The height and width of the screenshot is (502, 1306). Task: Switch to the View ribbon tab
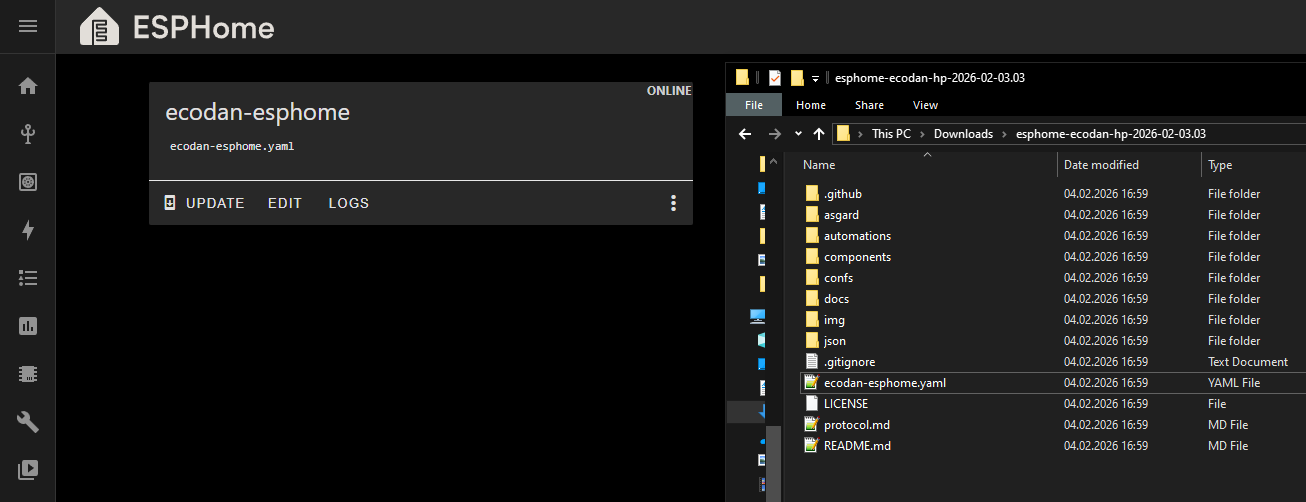pos(925,105)
